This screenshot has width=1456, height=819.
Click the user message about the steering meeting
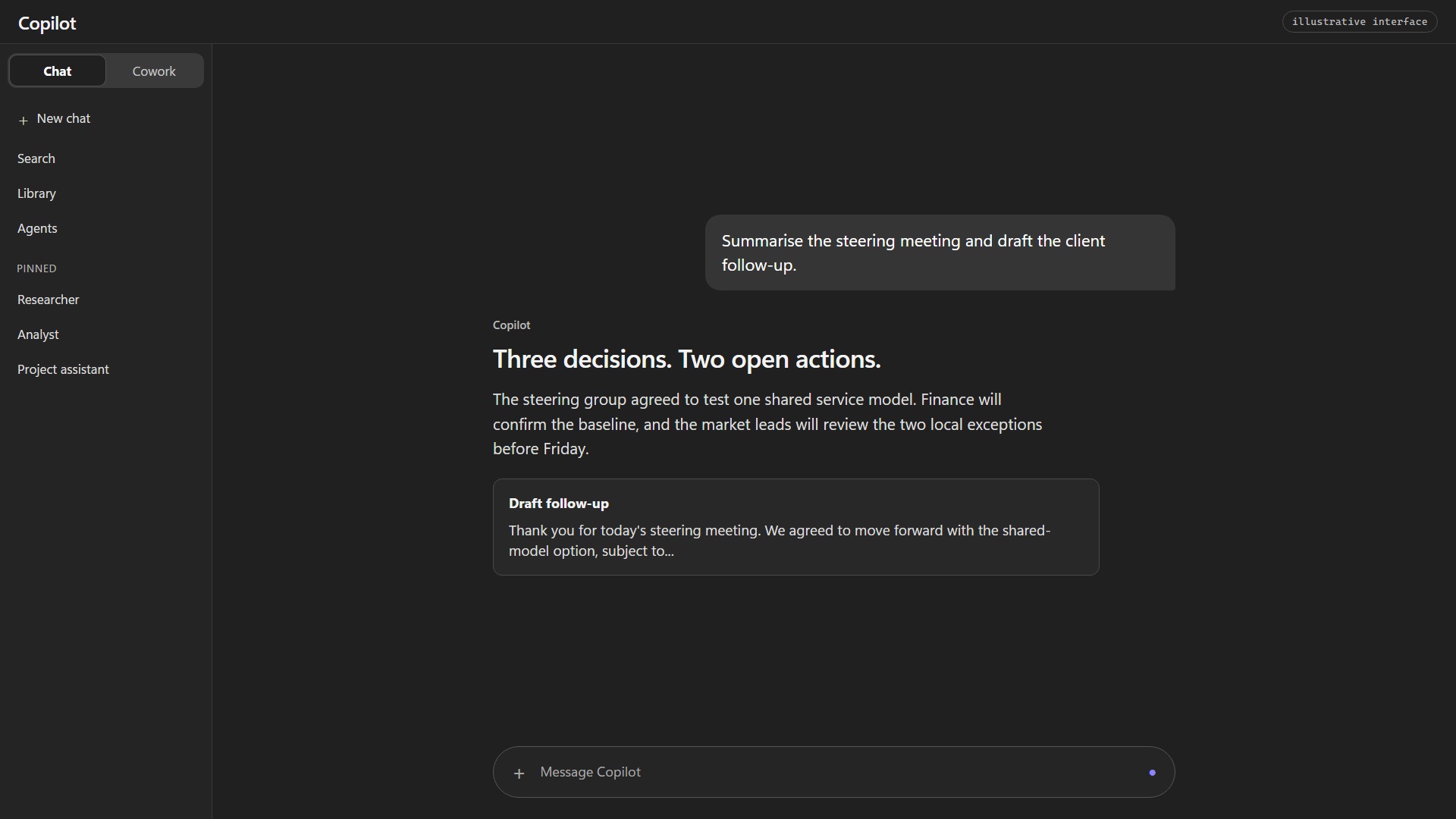pos(940,253)
